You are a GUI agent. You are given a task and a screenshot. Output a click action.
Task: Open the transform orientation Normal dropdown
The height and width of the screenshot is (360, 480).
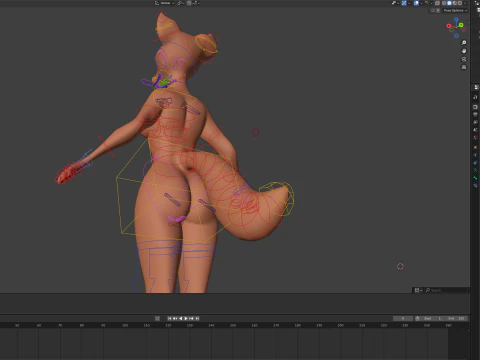(x=165, y=3)
